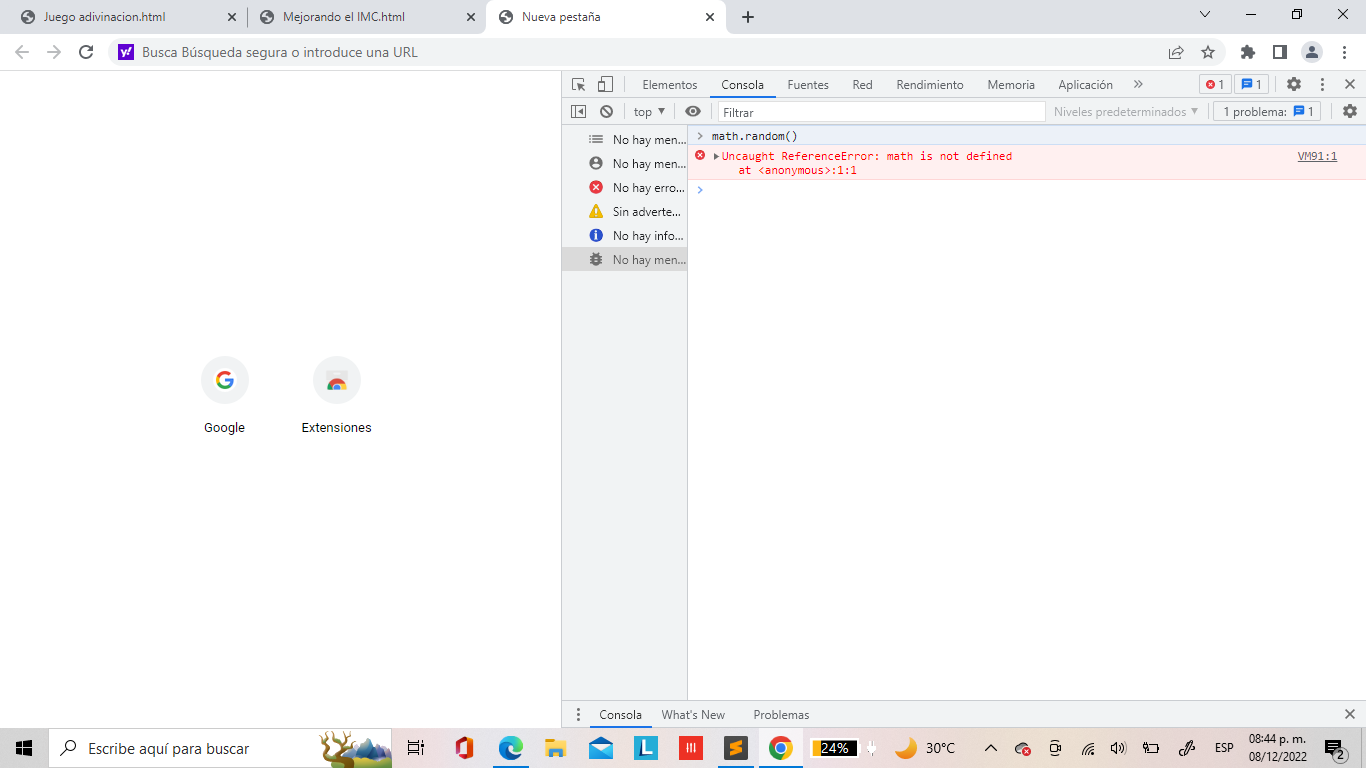Expand the Uncaught ReferenceError stack triangle
This screenshot has height=768, width=1366.
[x=716, y=156]
